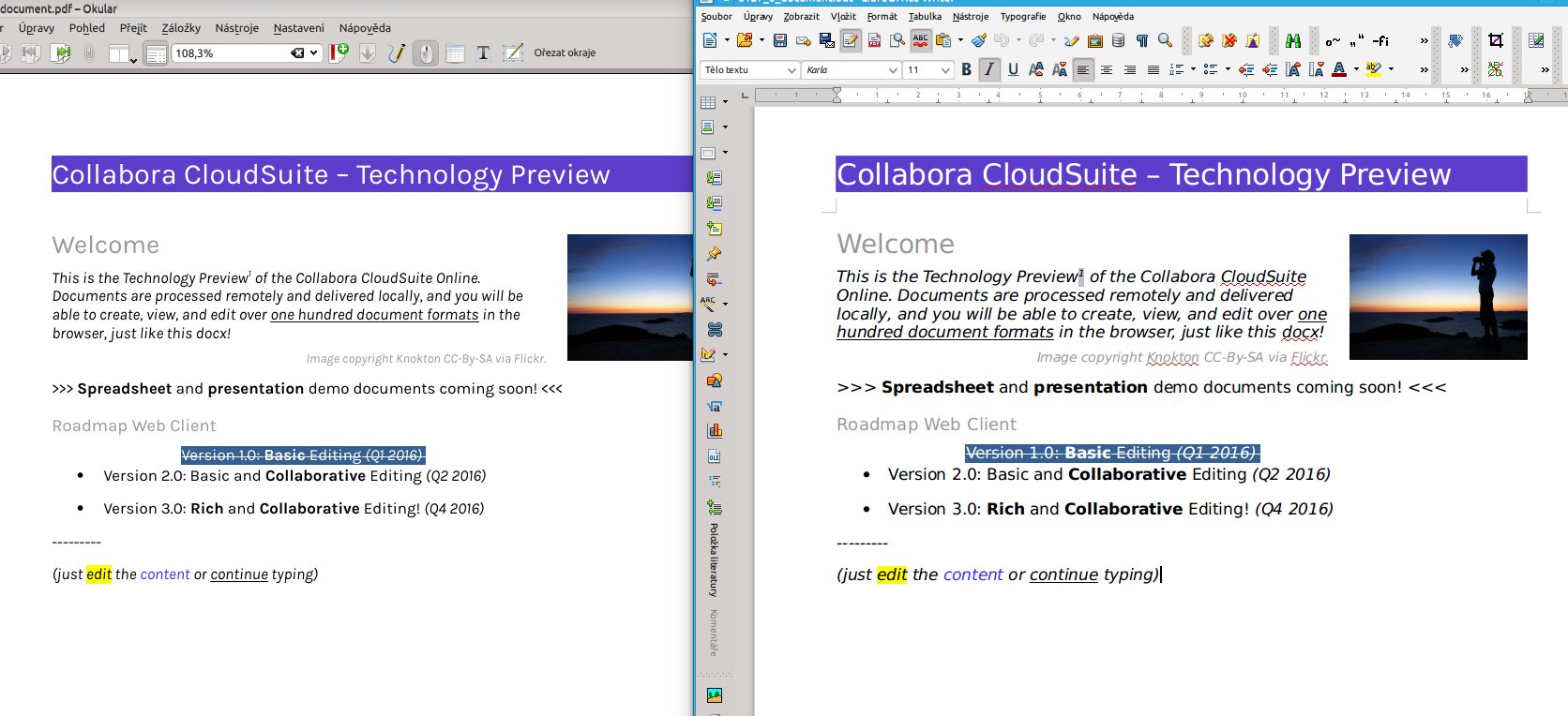The height and width of the screenshot is (716, 1568).
Task: Open Print Preview icon in Writer toolbar
Action: 897,40
